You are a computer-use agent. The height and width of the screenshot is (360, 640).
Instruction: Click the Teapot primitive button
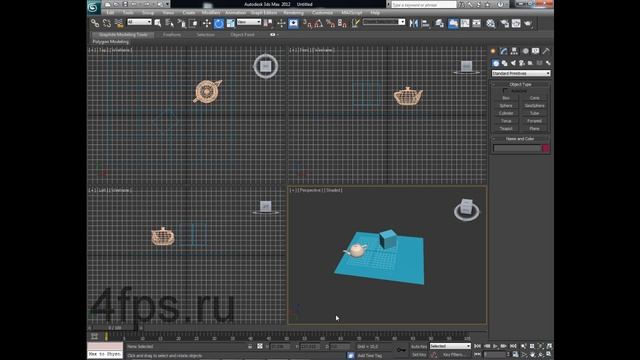pyautogui.click(x=506, y=129)
